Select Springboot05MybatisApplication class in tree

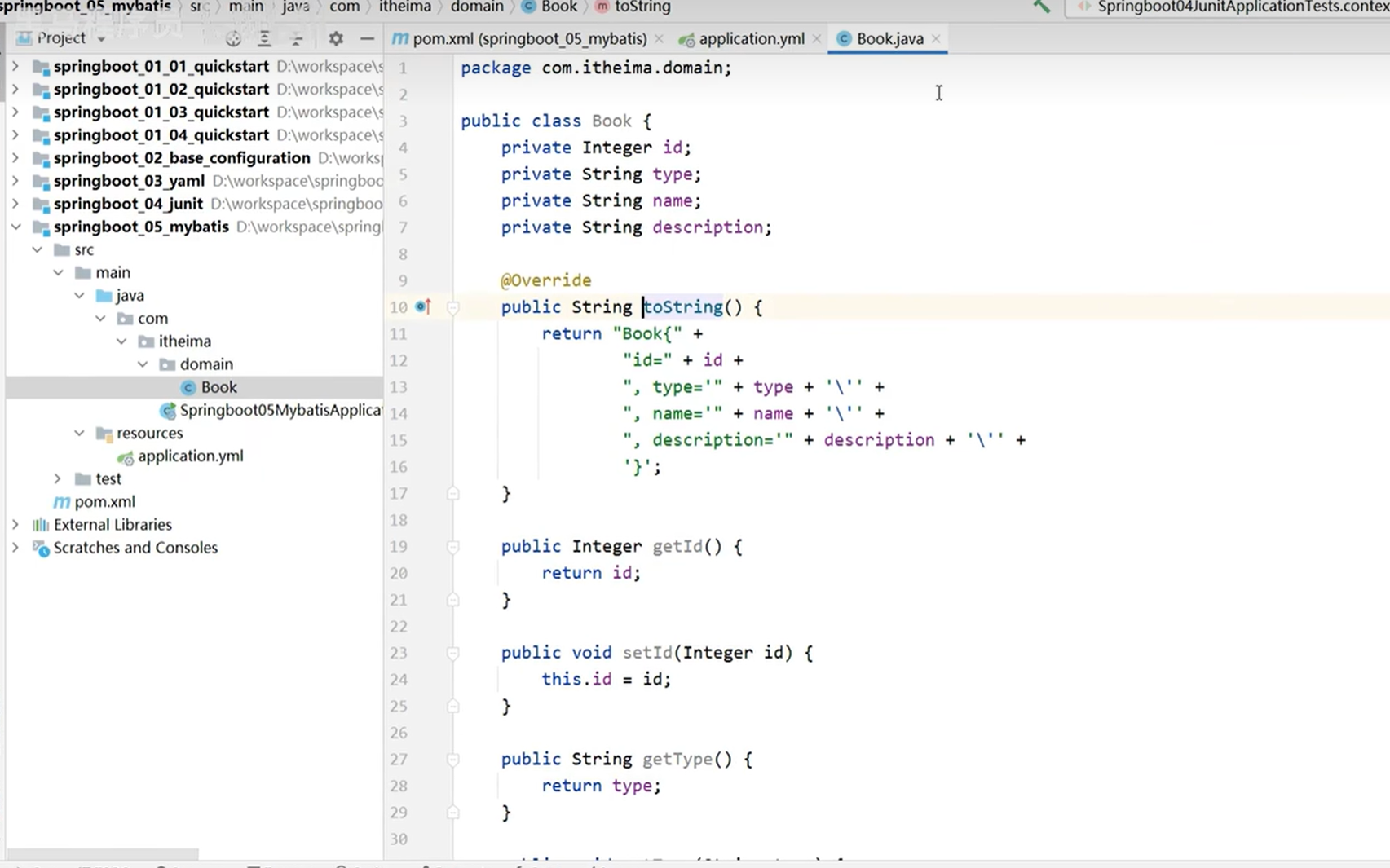point(280,410)
